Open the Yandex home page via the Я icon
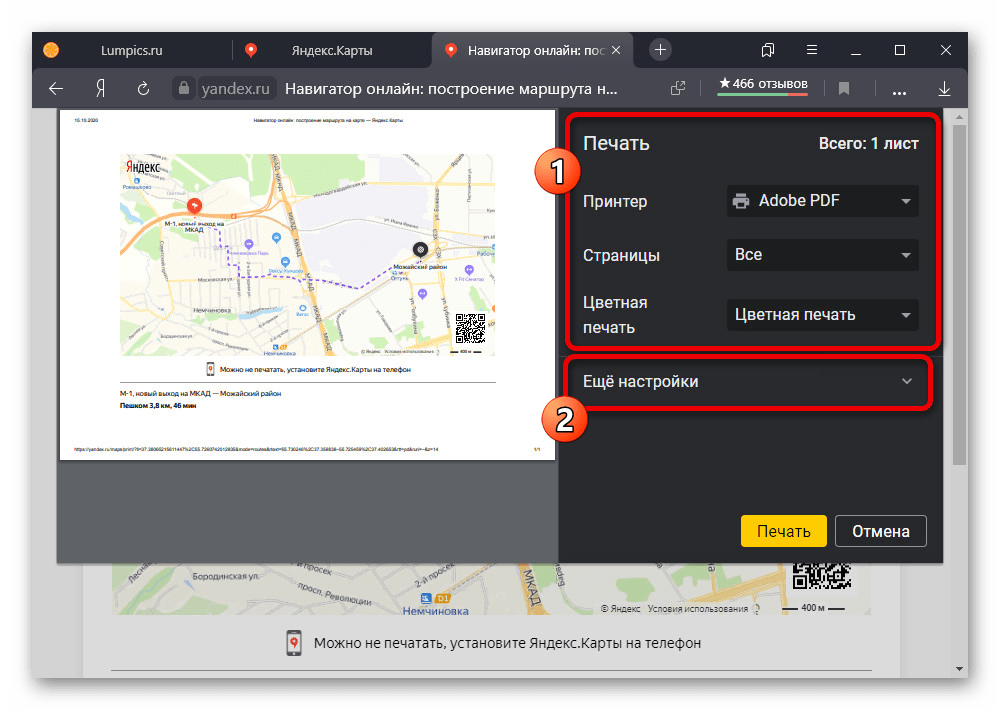 100,88
